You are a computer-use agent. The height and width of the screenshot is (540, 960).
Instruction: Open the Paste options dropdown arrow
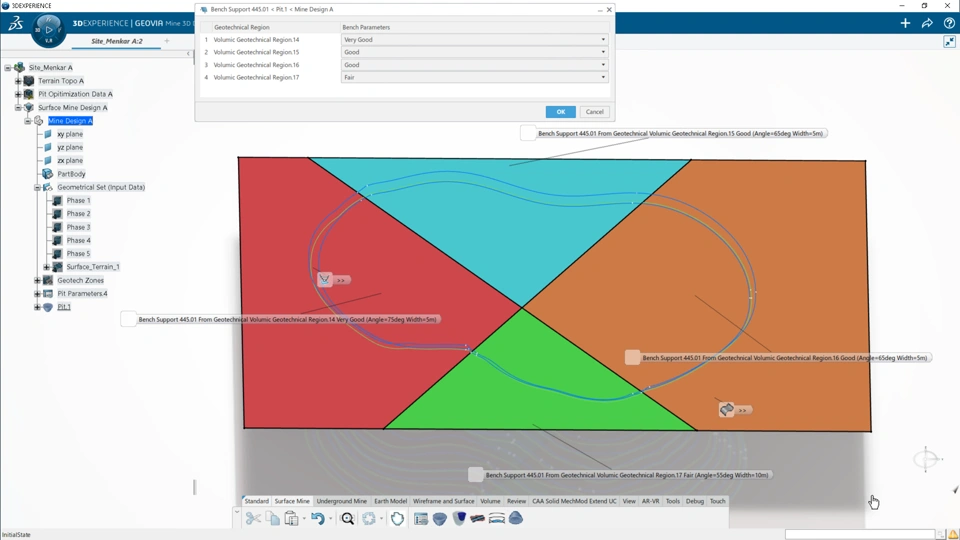tap(304, 519)
